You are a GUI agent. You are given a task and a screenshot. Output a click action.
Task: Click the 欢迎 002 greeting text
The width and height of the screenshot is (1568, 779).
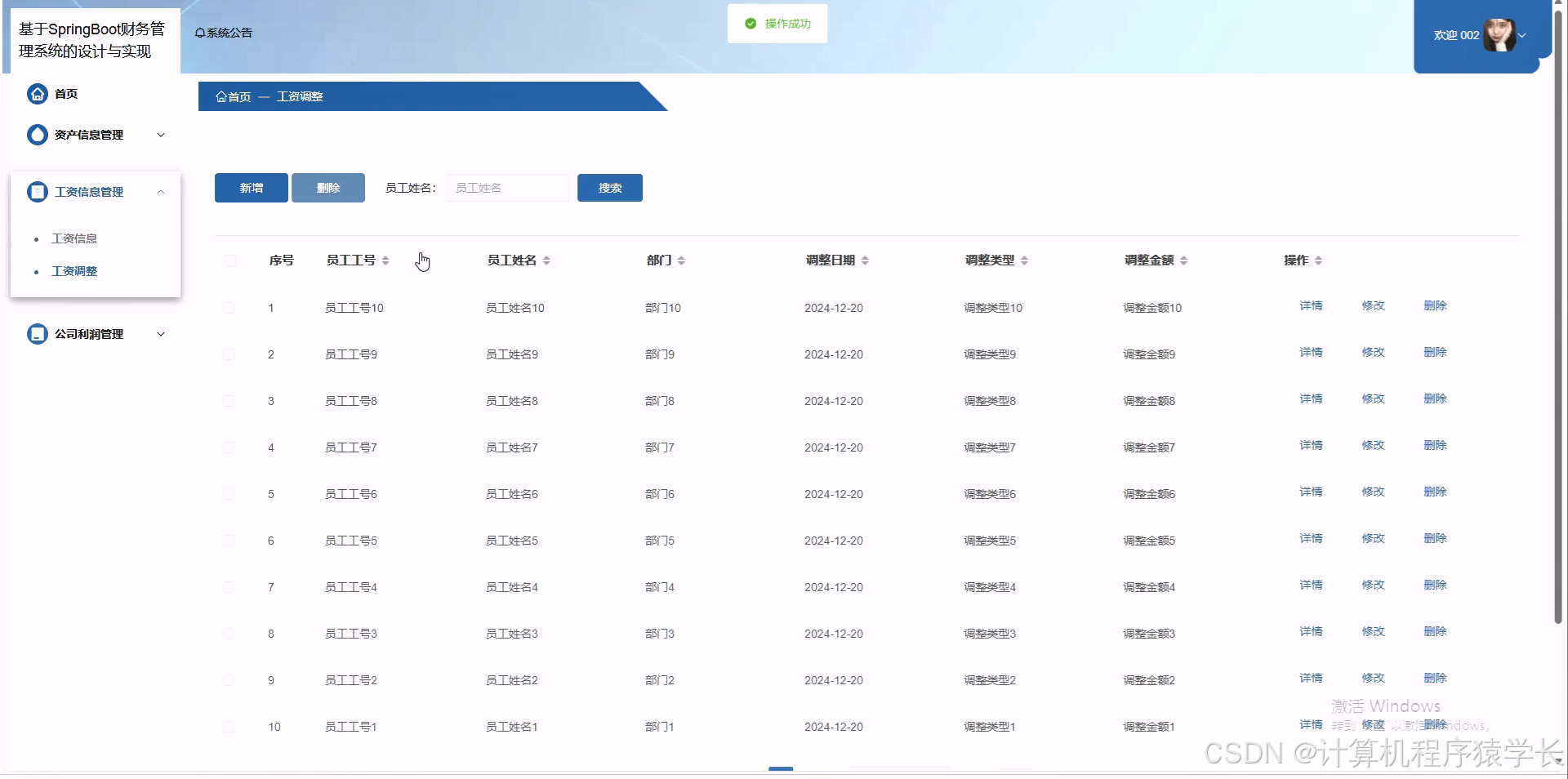(x=1456, y=35)
